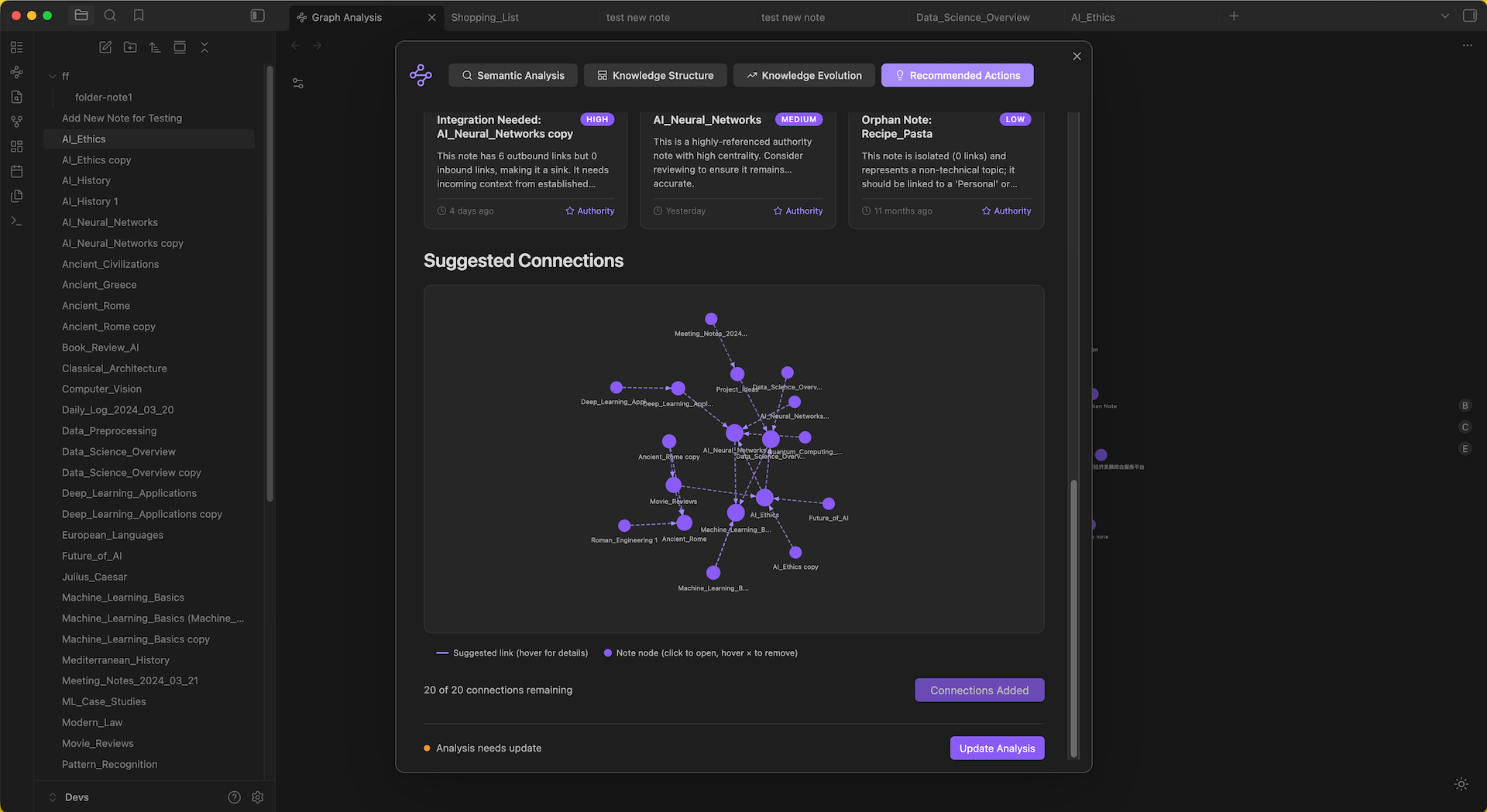This screenshot has height=812, width=1487.
Task: Click Authority link on Integration Needed card
Action: [590, 211]
